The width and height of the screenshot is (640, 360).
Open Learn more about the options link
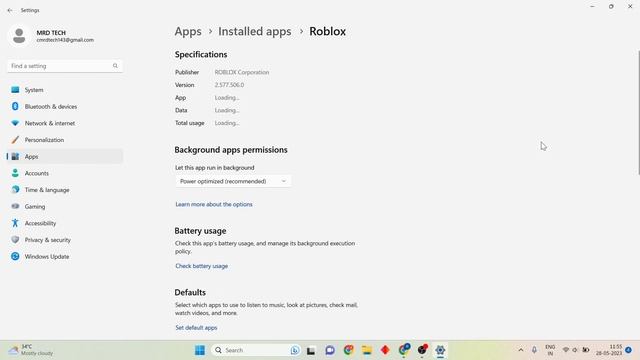coord(214,204)
